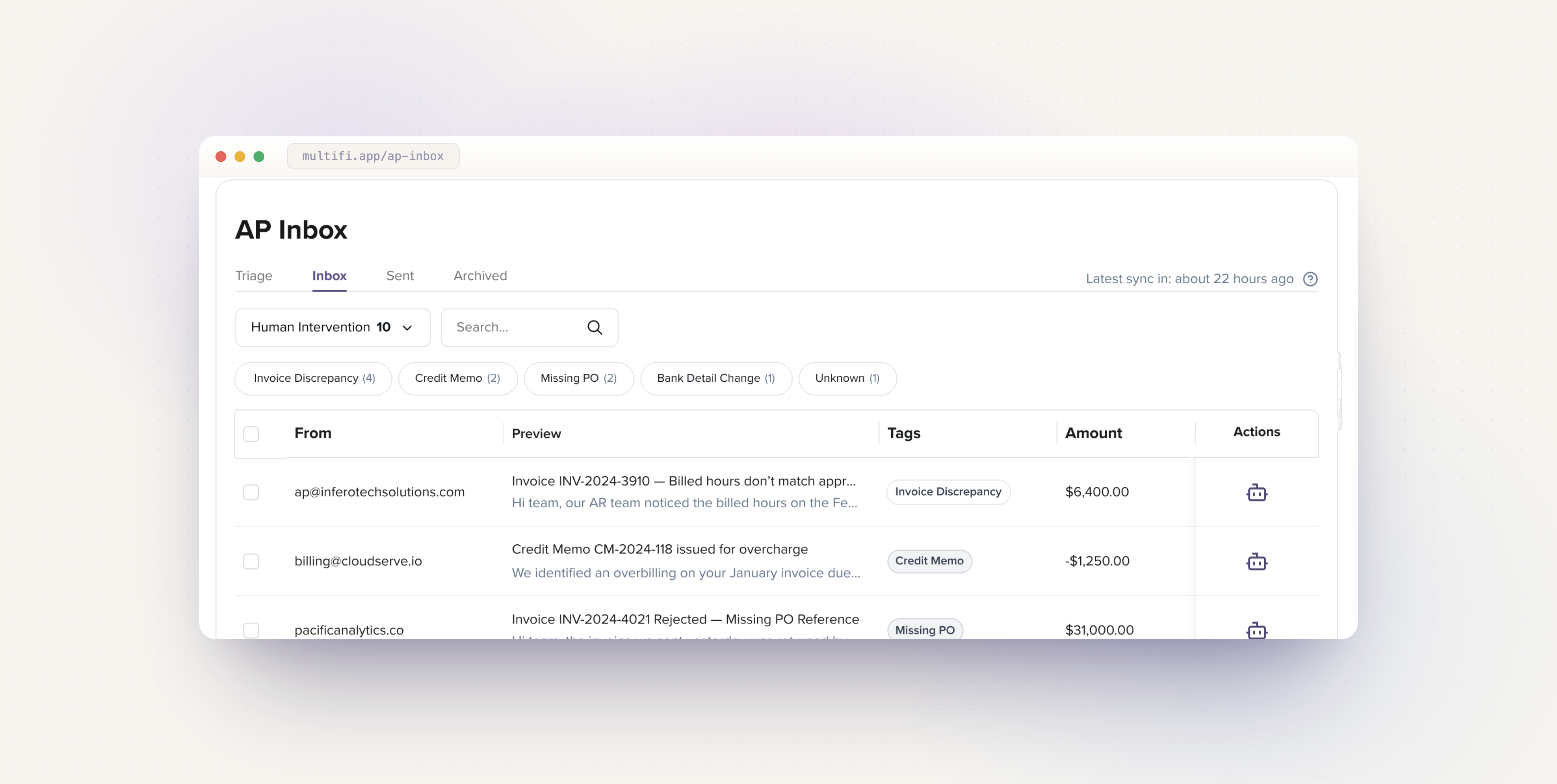Filter by Bank Detail Change (1) chip
The height and width of the screenshot is (784, 1557).
click(x=716, y=379)
